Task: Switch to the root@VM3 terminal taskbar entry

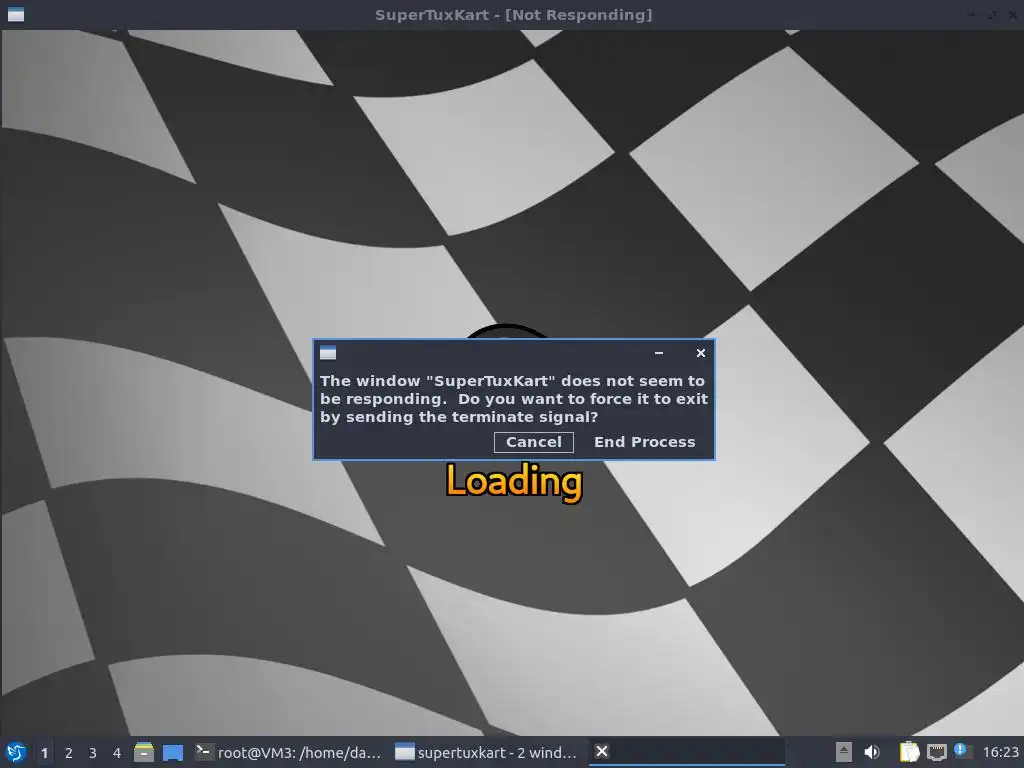Action: tap(289, 752)
